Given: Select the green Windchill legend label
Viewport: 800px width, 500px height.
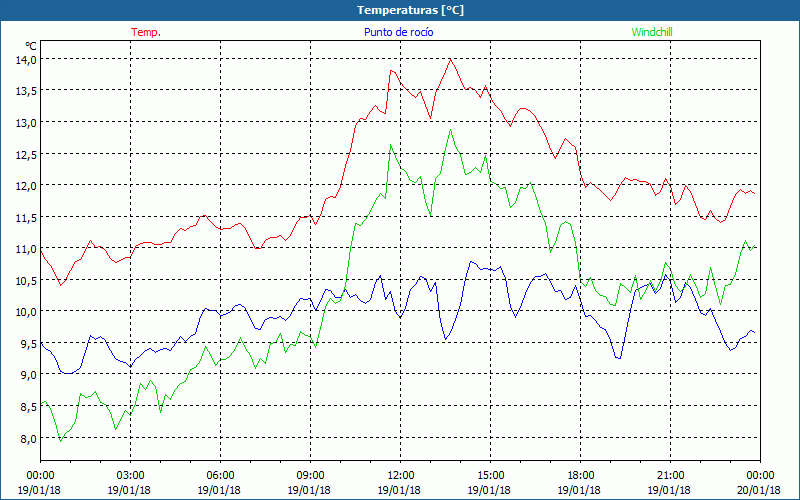Looking at the screenshot, I should tap(652, 32).
